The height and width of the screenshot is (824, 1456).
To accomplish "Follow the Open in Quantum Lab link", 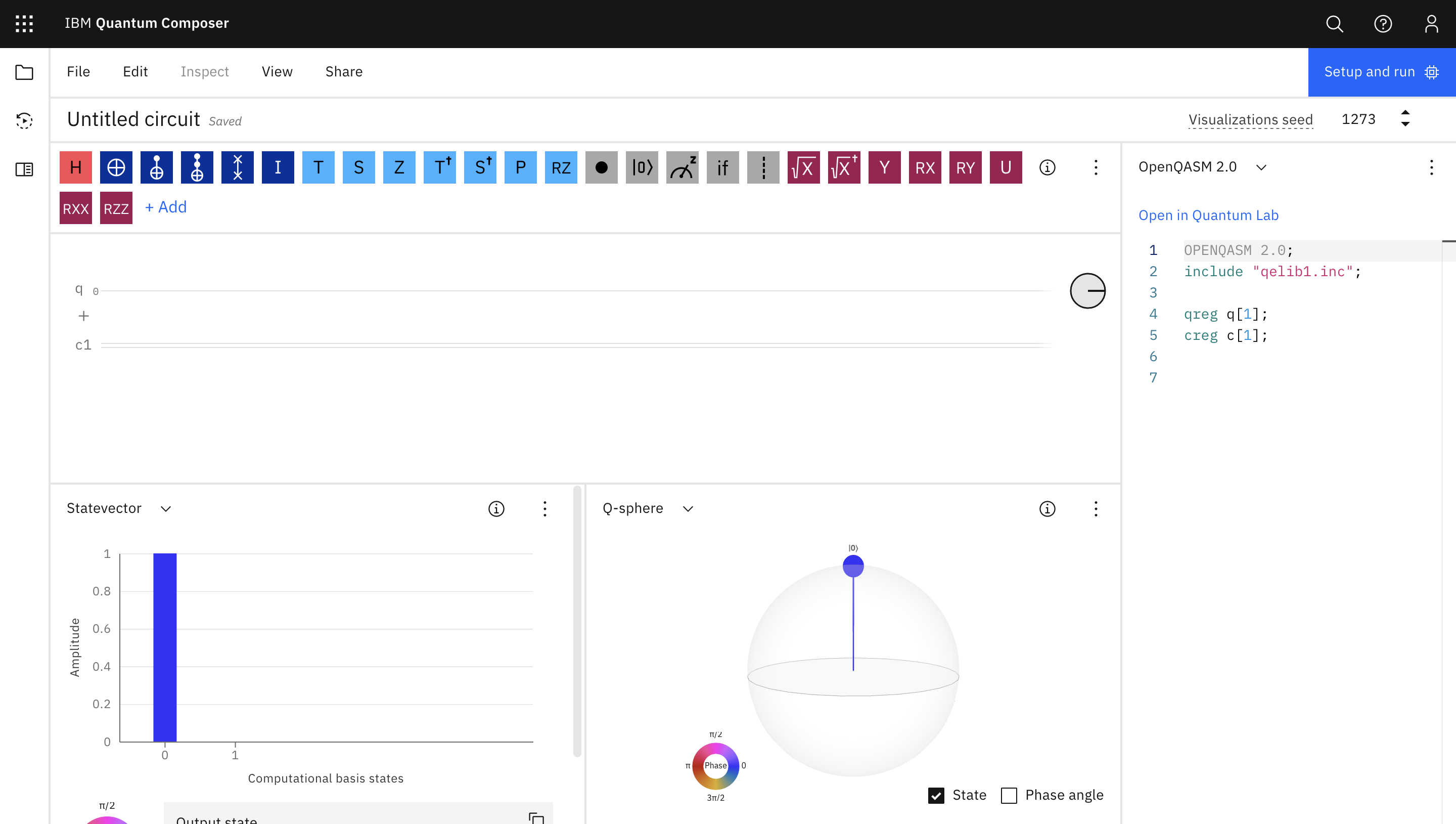I will [1208, 215].
